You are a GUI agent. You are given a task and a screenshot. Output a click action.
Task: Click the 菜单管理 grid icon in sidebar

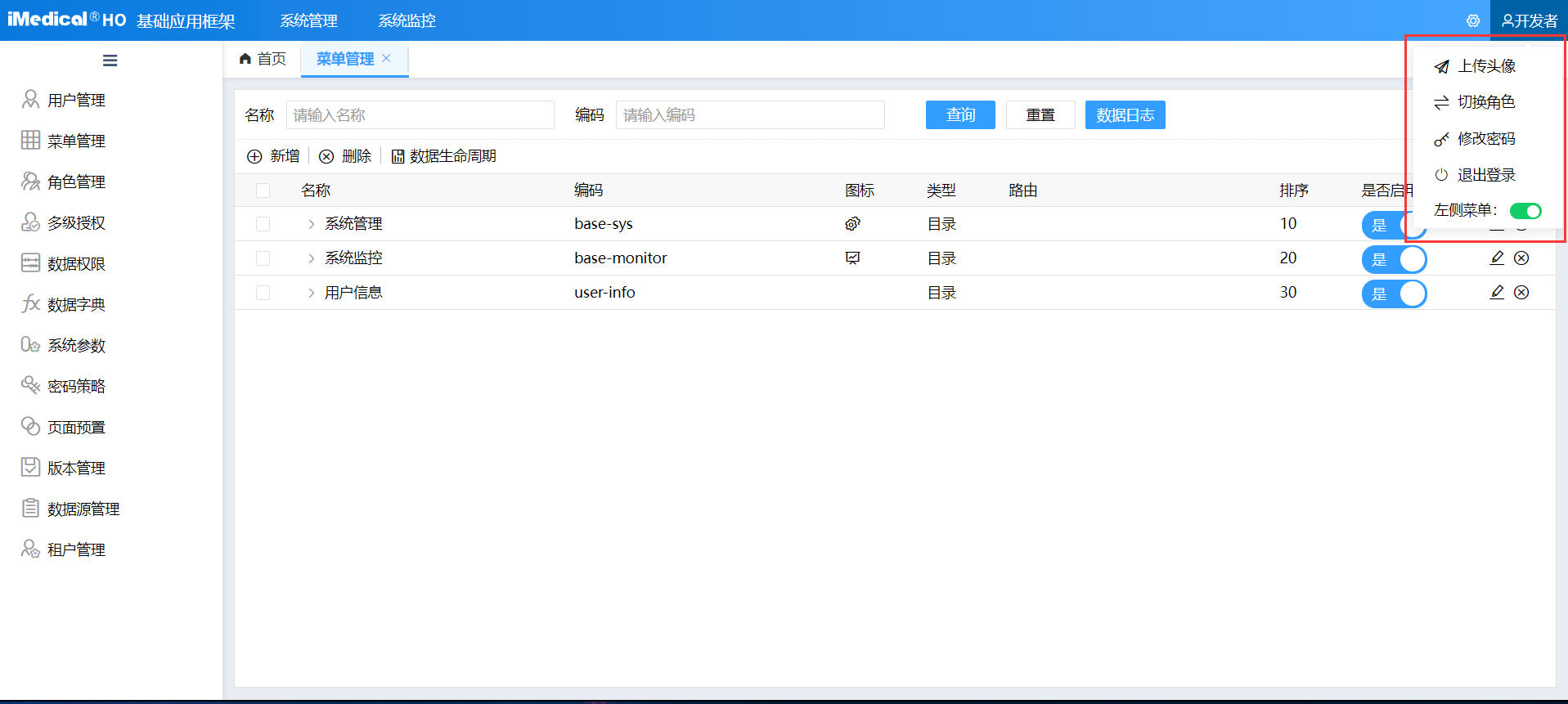click(30, 141)
